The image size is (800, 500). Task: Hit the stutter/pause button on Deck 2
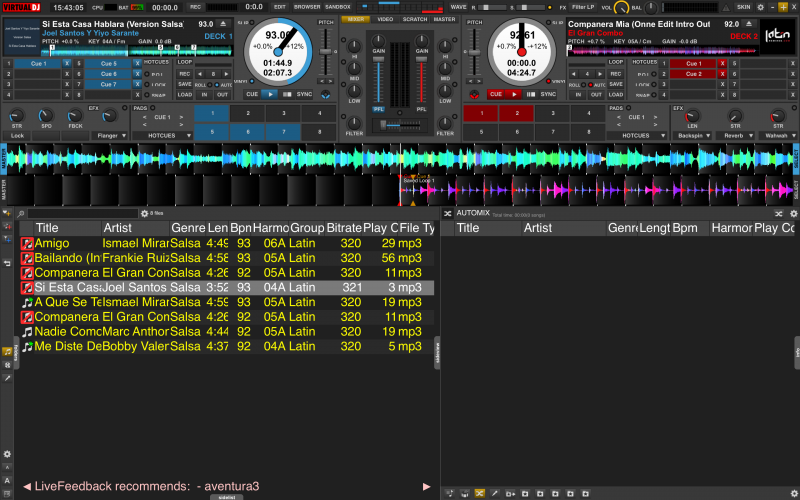coord(531,94)
